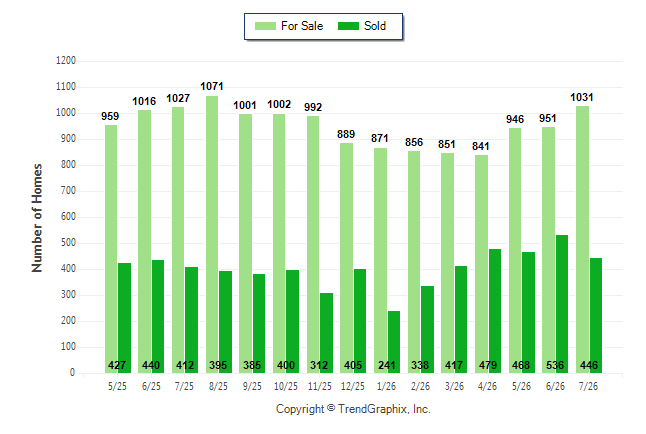This screenshot has height=434, width=646.
Task: Select the 4/26 Sold bar labeled 479
Action: pos(495,311)
